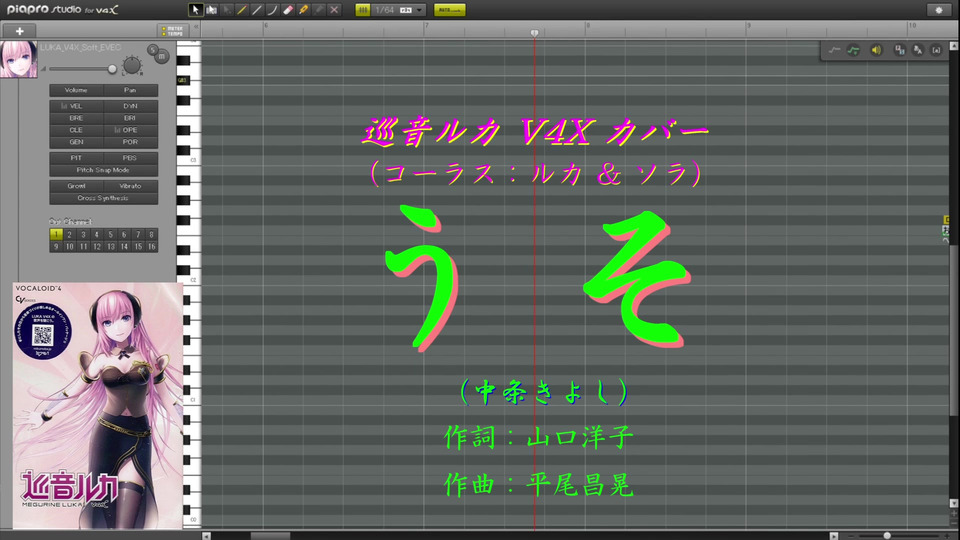The height and width of the screenshot is (540, 960).
Task: Select channel 8
Action: click(151, 234)
